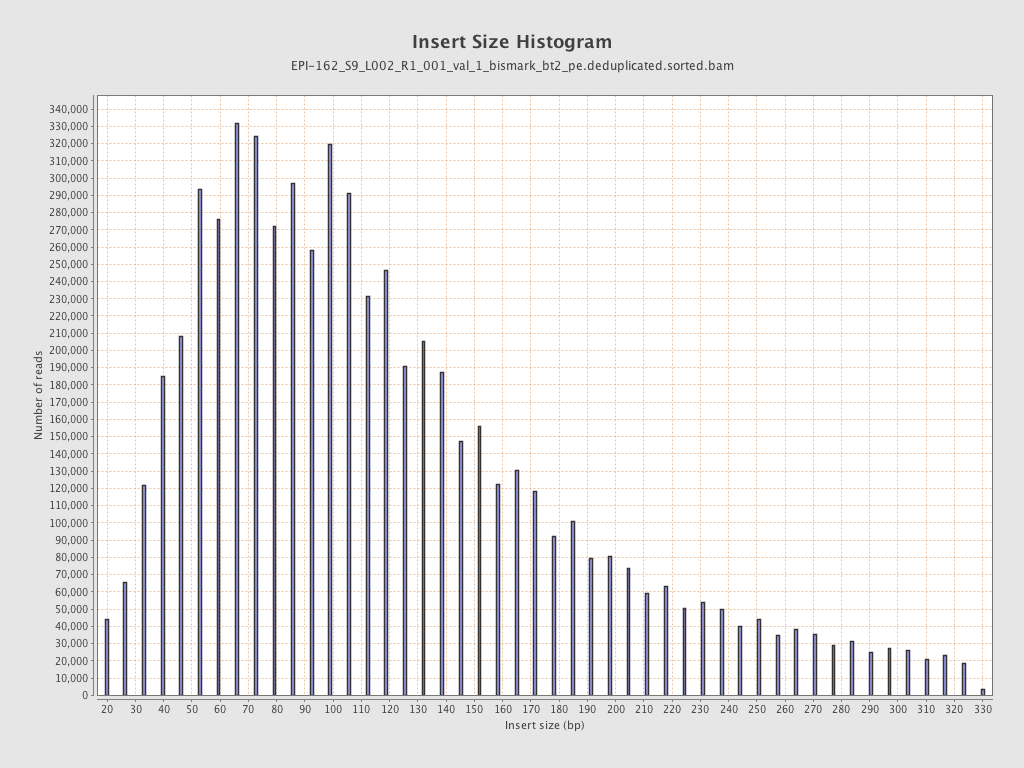
Task: Click the tallest bar near 66 bp
Action: [x=237, y=409]
